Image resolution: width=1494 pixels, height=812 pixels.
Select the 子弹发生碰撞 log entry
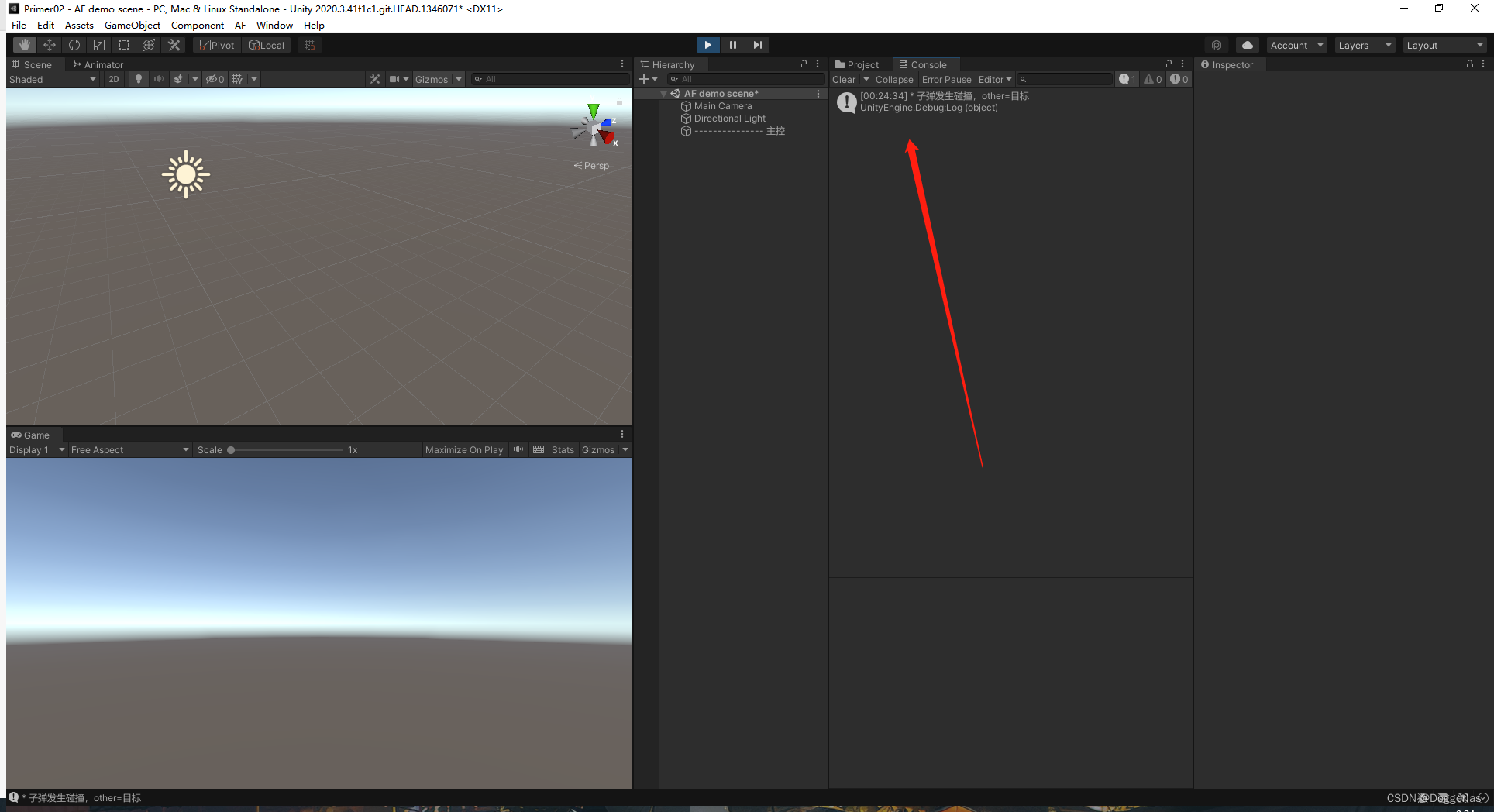point(1010,101)
